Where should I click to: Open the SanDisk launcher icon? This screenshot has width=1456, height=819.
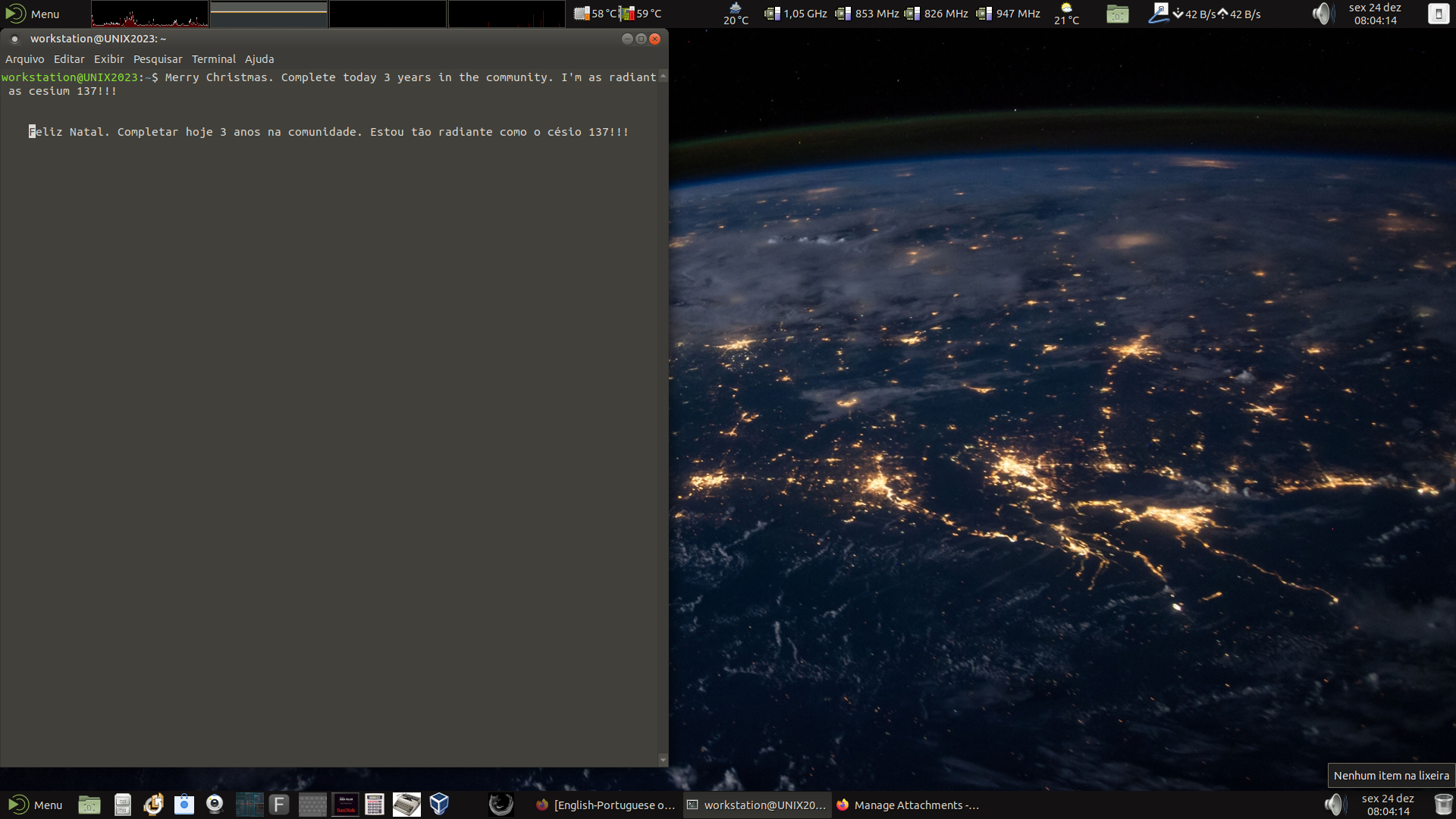click(x=346, y=805)
